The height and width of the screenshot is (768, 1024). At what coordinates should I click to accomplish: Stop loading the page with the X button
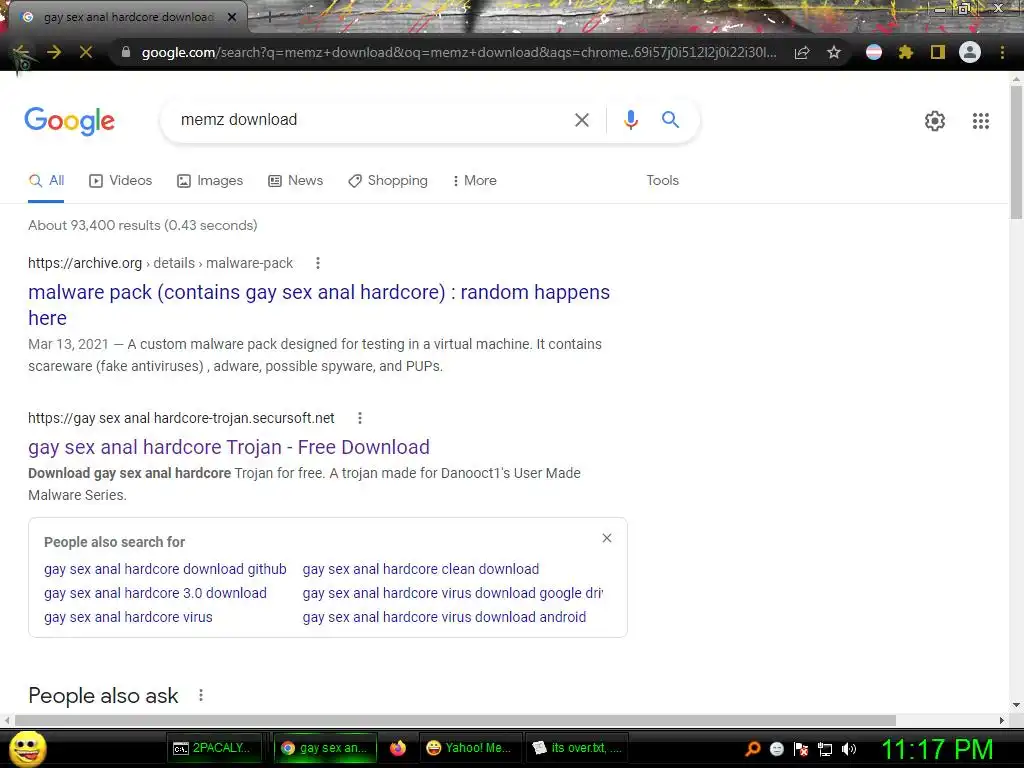pyautogui.click(x=86, y=52)
